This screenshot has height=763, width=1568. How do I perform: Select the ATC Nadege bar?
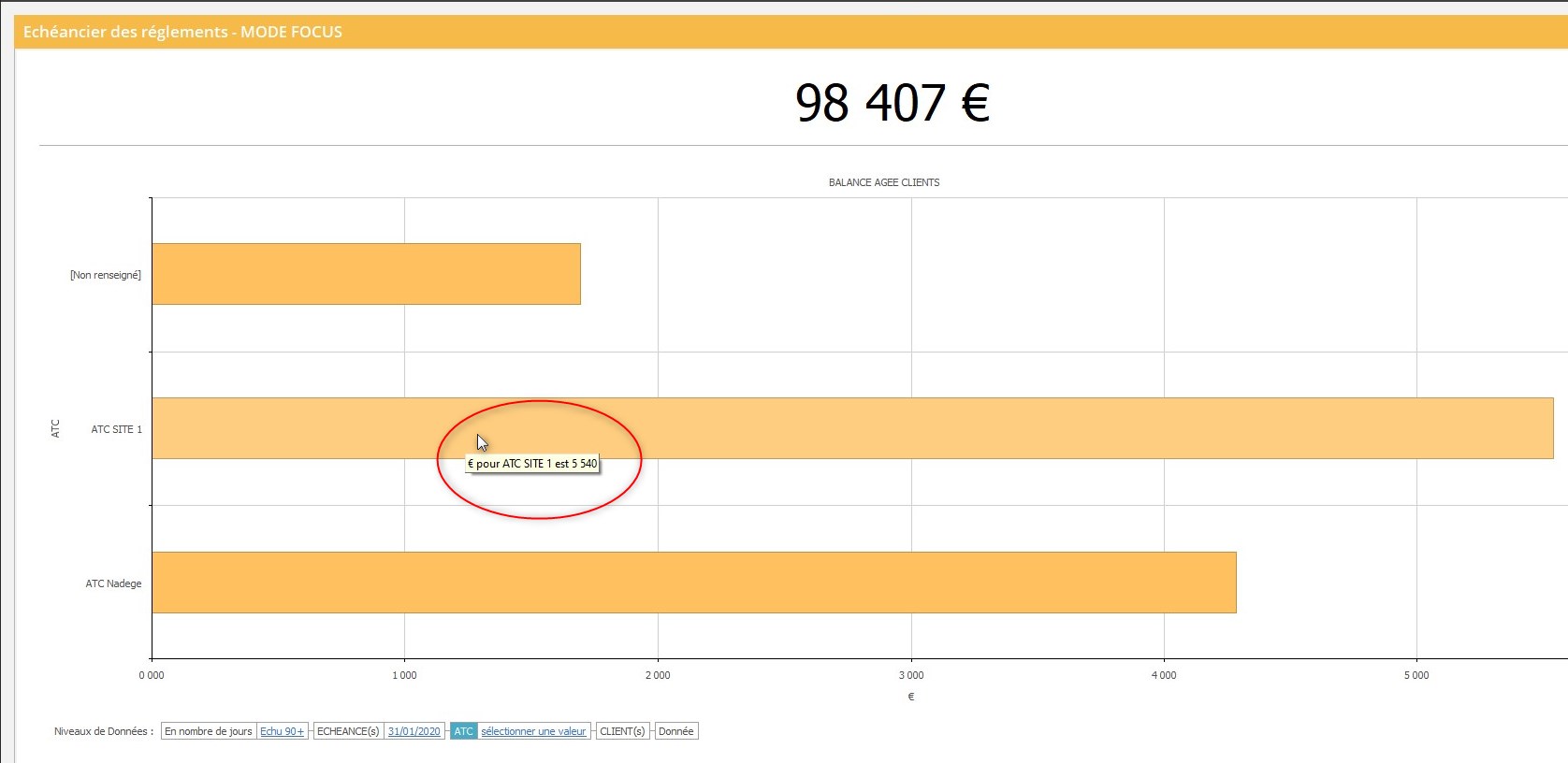pos(693,583)
